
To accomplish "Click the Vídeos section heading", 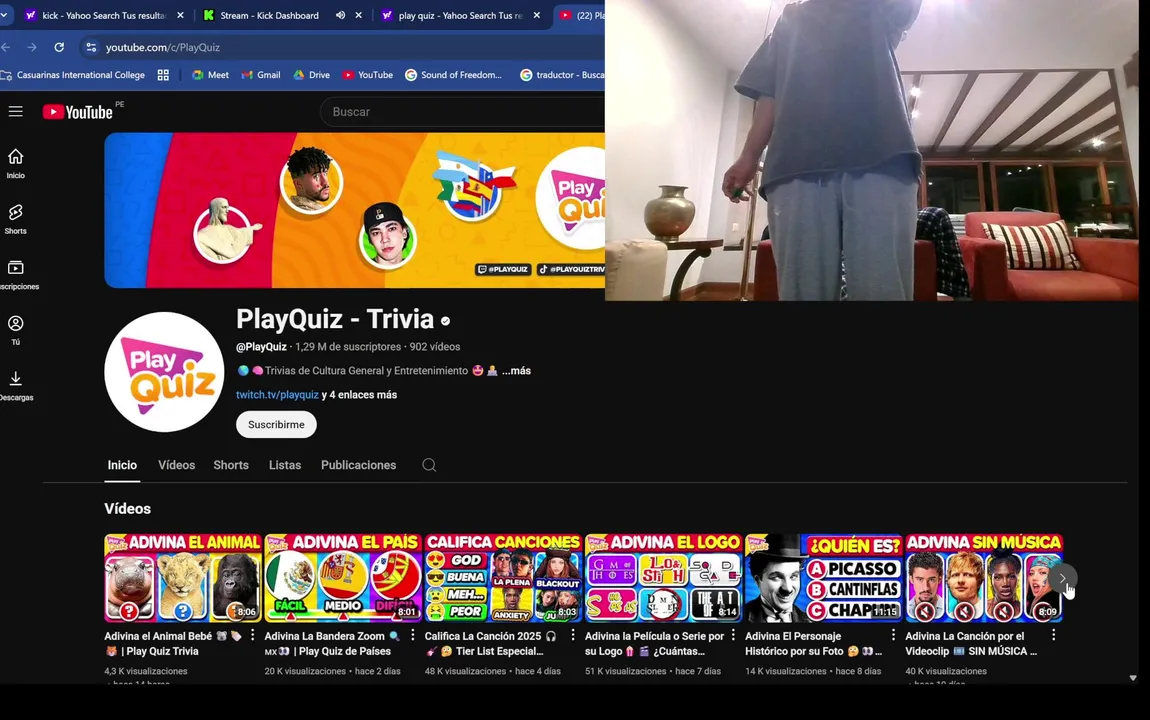I will point(128,509).
